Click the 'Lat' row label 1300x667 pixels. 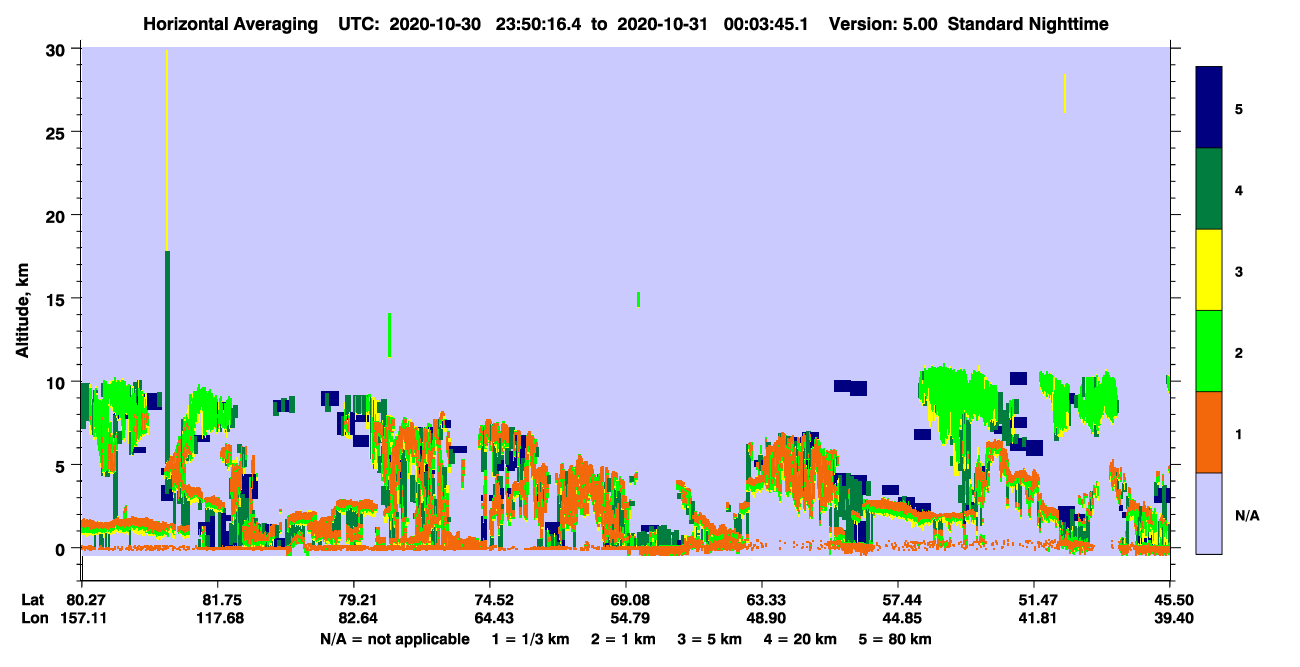[33, 600]
